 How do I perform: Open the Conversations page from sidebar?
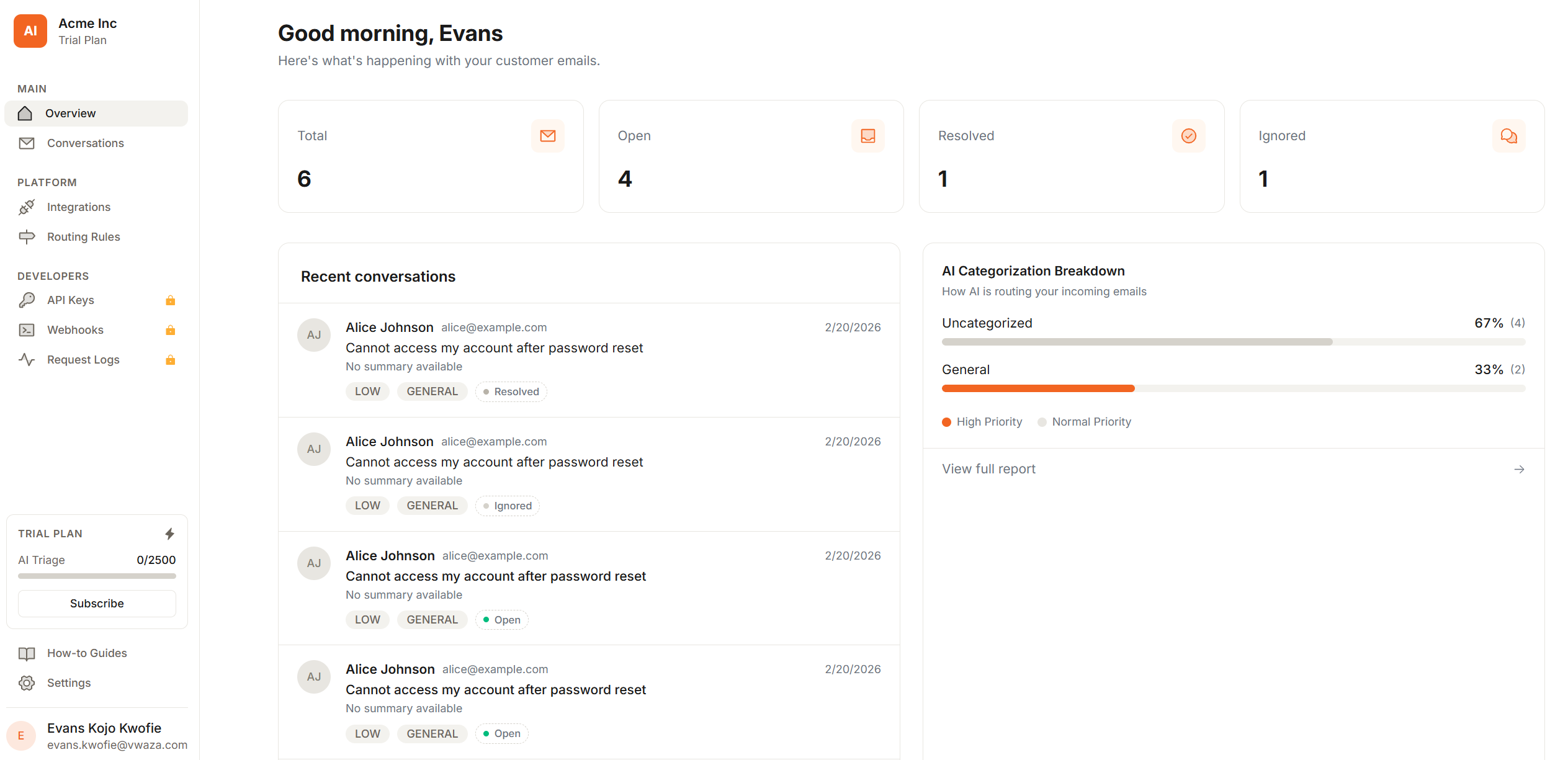point(86,143)
